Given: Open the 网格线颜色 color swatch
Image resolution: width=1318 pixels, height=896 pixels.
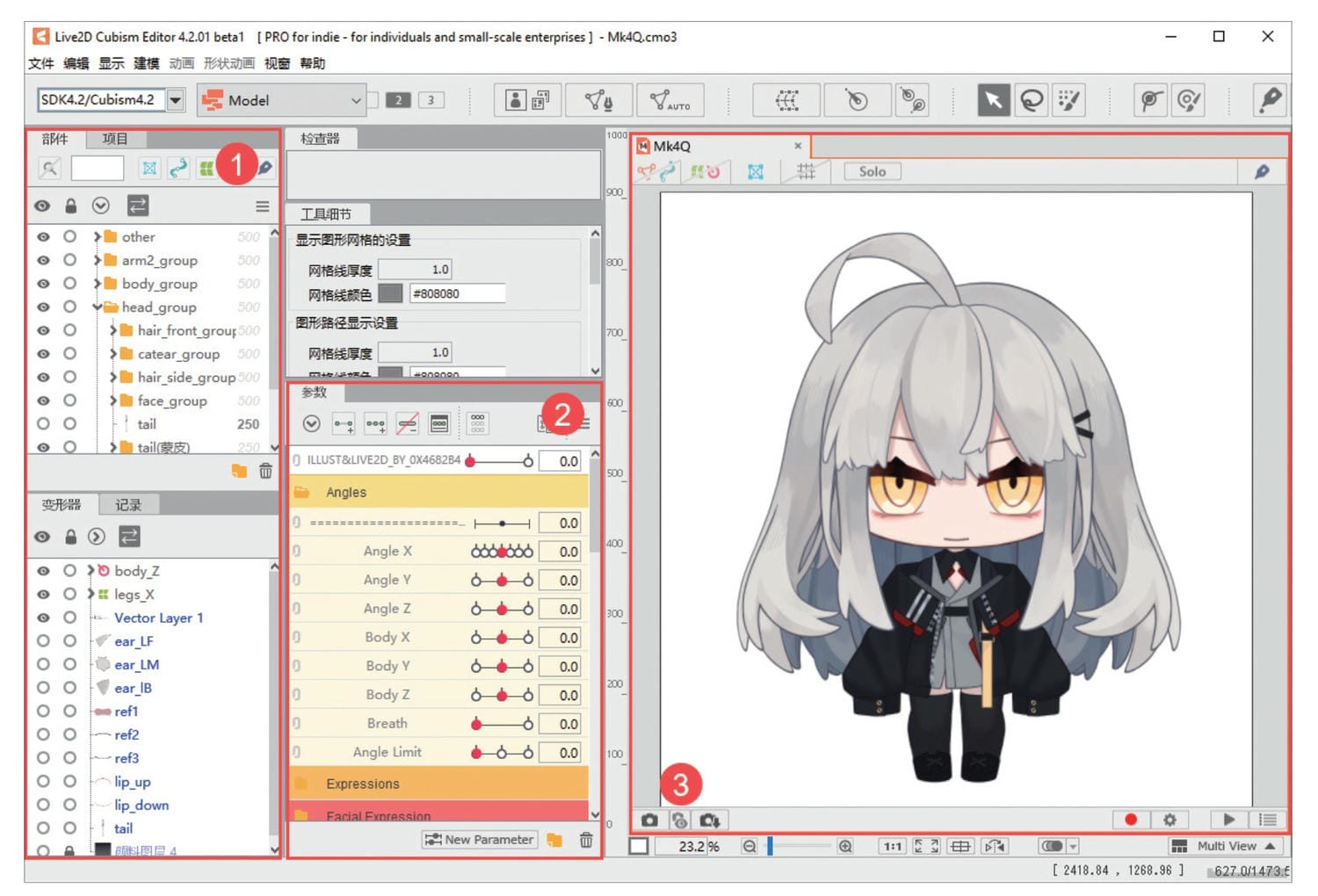Looking at the screenshot, I should click(x=390, y=293).
